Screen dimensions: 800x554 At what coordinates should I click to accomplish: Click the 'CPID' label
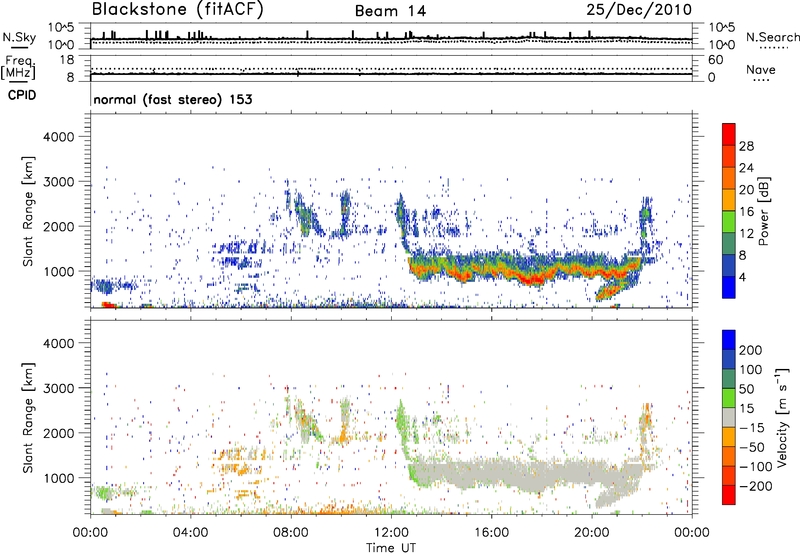[x=22, y=95]
